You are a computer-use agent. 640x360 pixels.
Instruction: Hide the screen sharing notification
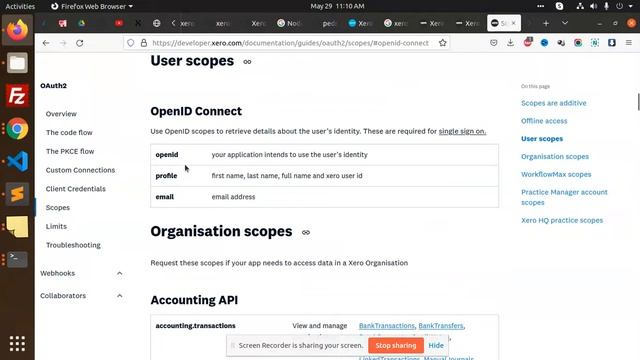click(436, 345)
